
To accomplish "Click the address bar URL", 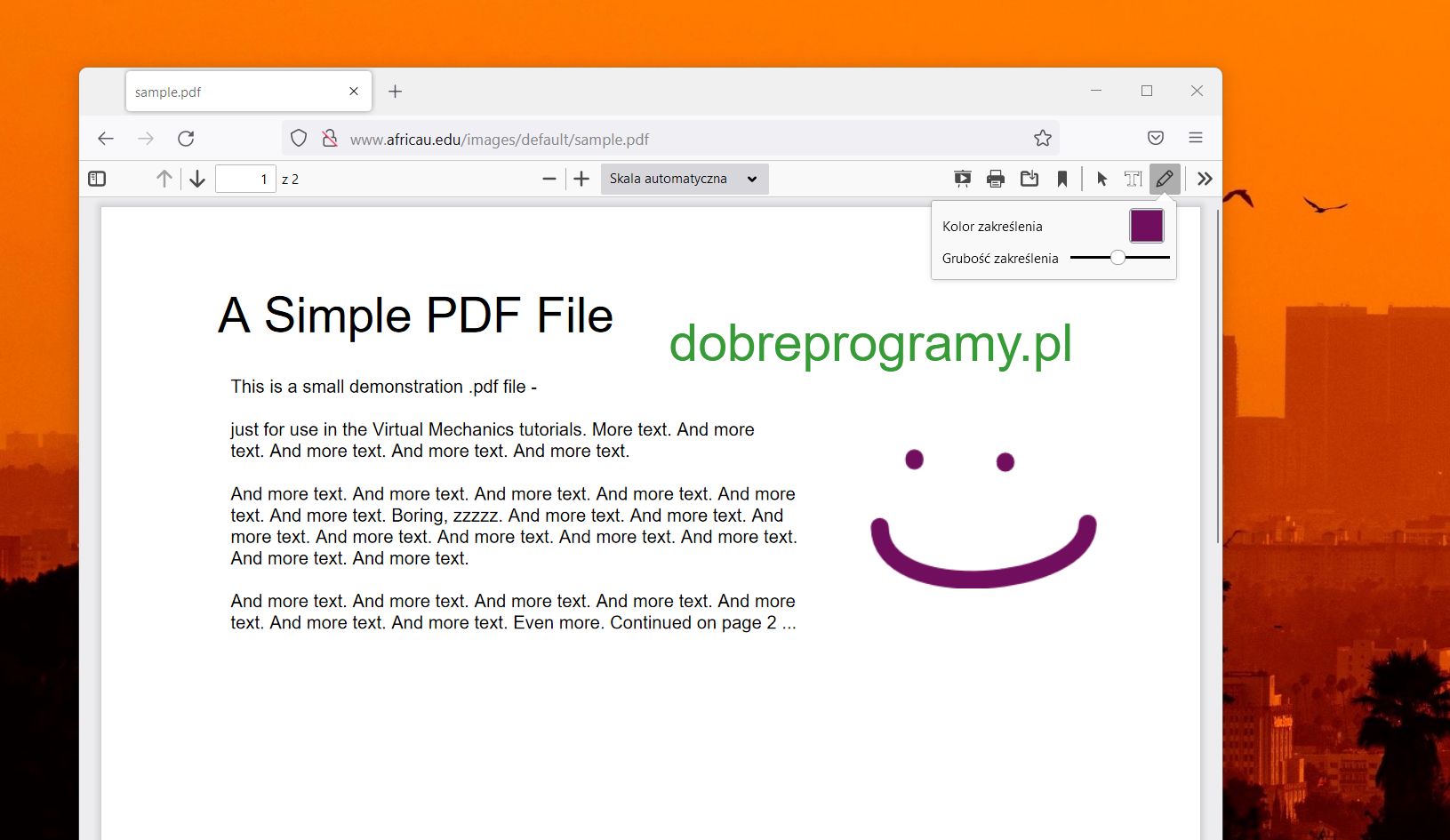I will coord(500,140).
